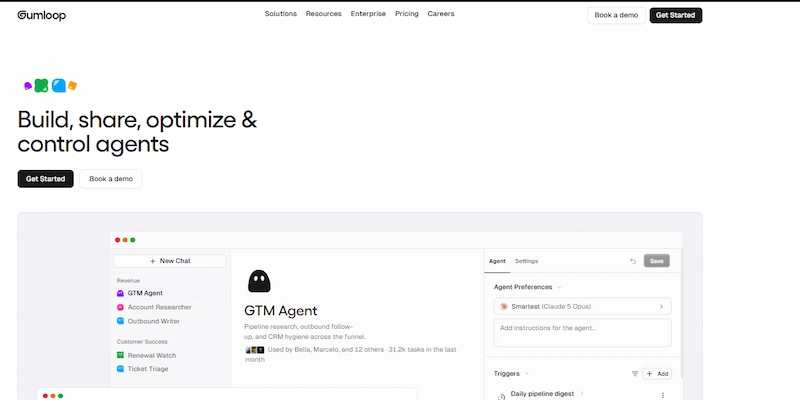Click Book a demo below the headline
Viewport: 800px width, 400px height.
pyautogui.click(x=111, y=179)
